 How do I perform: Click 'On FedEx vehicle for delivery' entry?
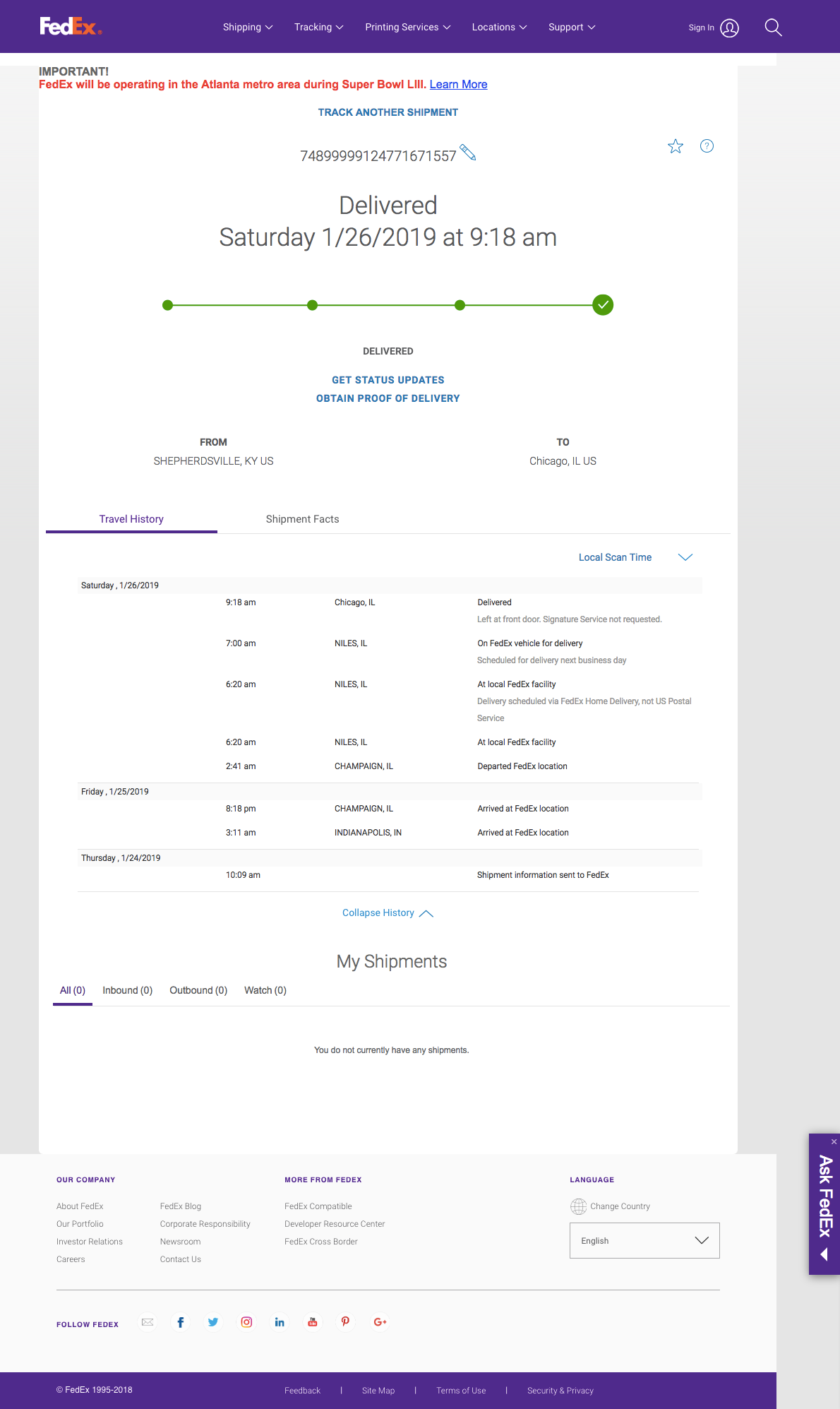(x=530, y=643)
